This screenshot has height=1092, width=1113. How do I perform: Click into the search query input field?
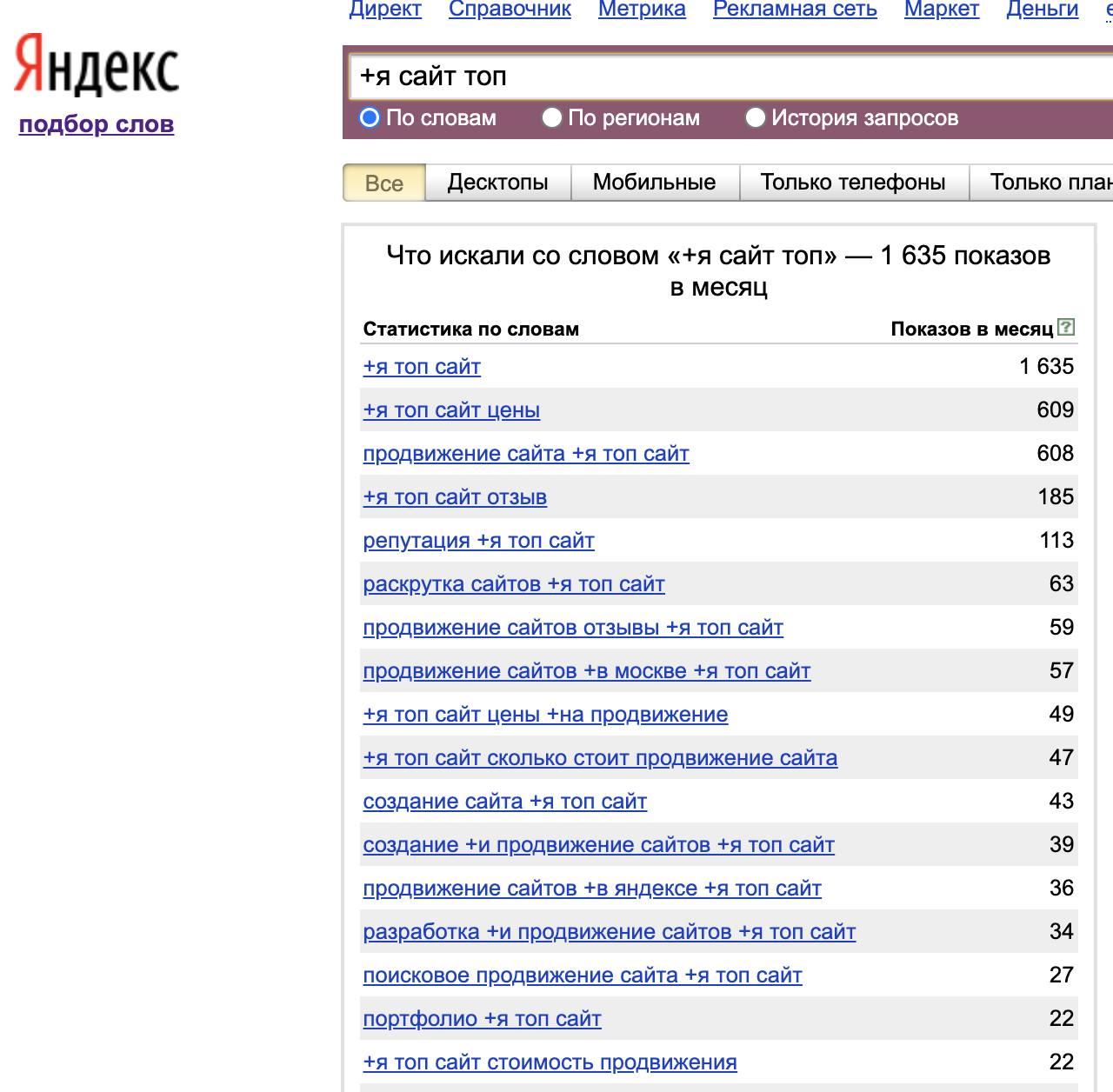722,77
